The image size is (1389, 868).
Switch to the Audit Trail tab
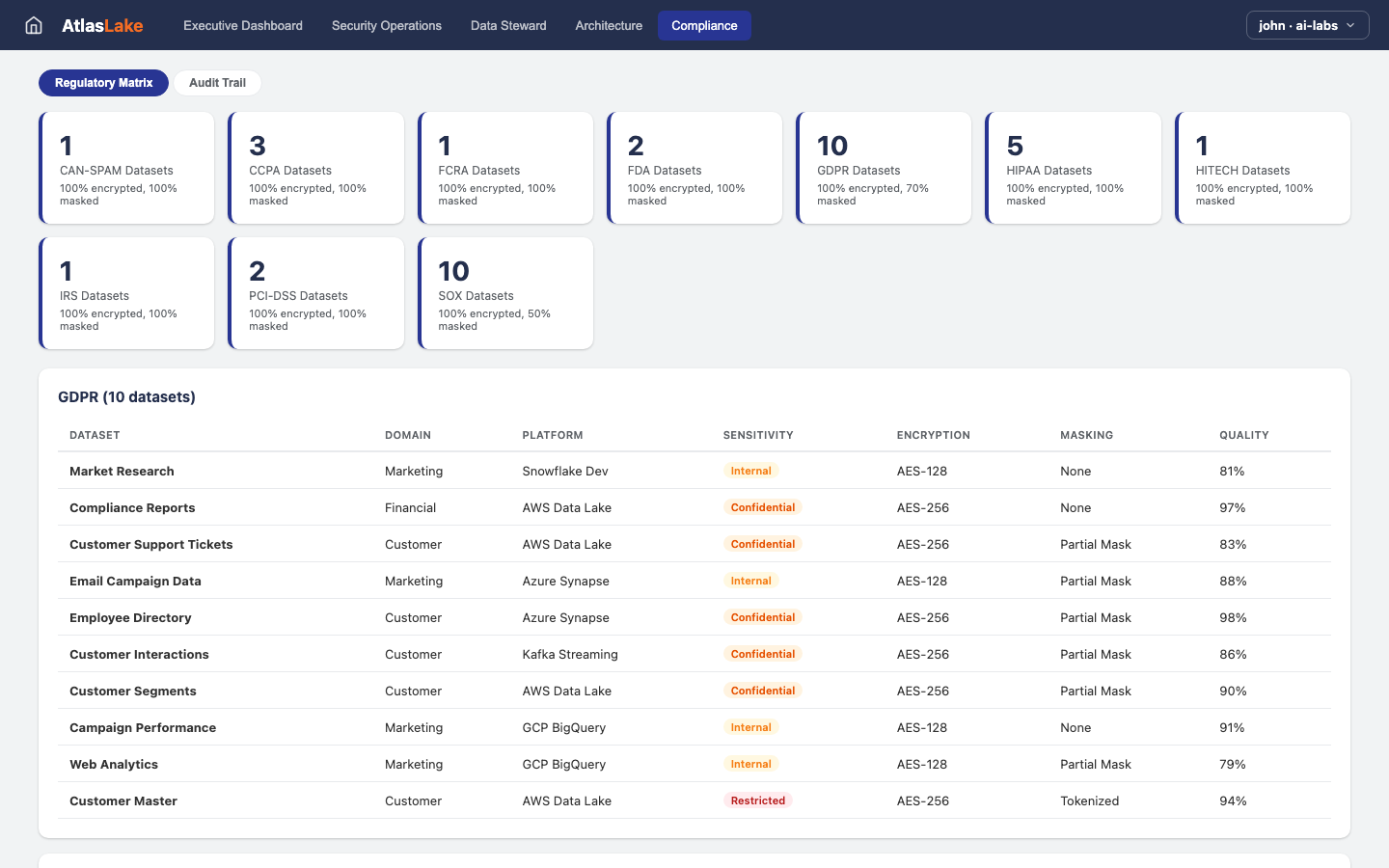pos(217,82)
